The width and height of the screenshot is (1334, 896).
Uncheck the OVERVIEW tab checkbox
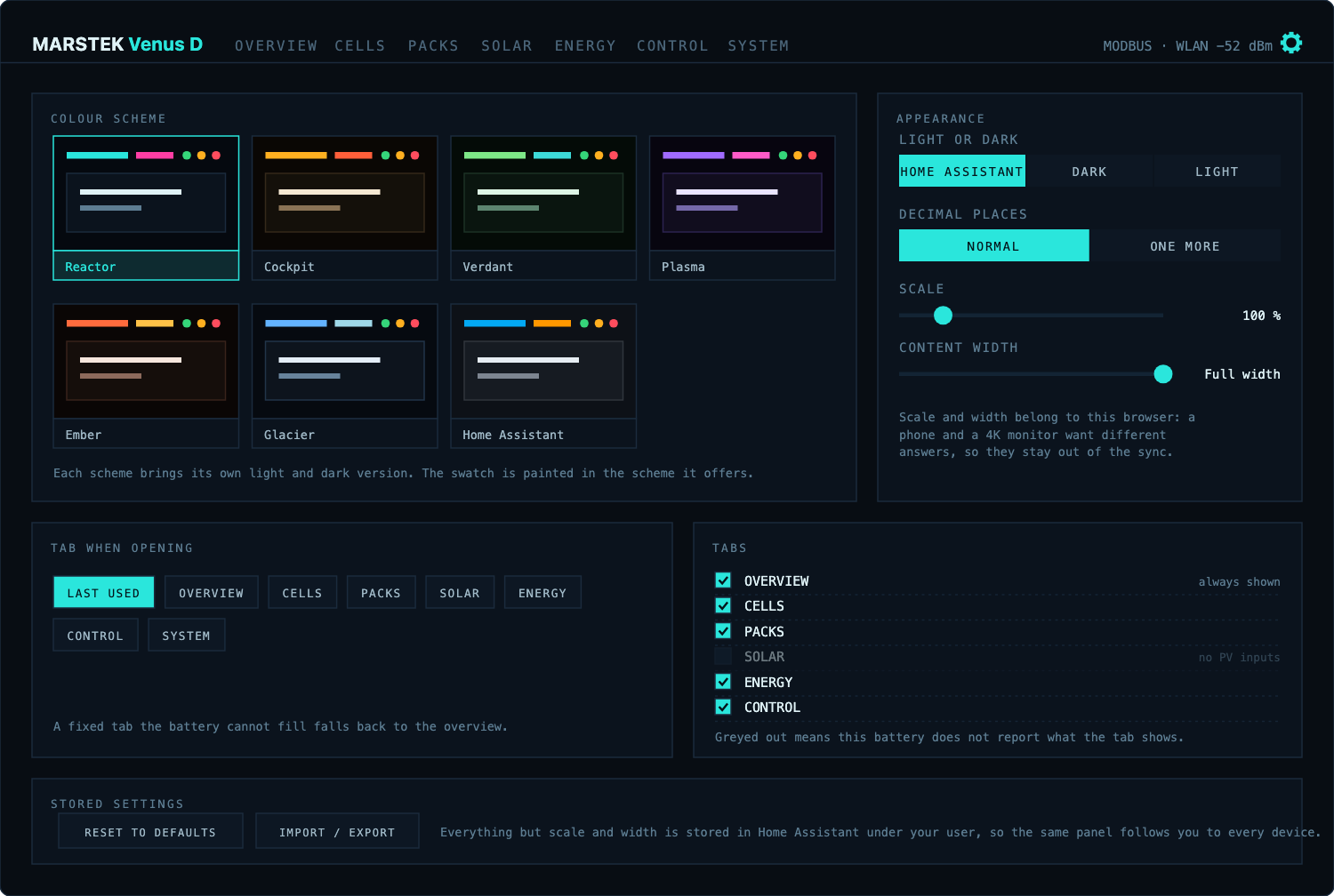tap(723, 580)
